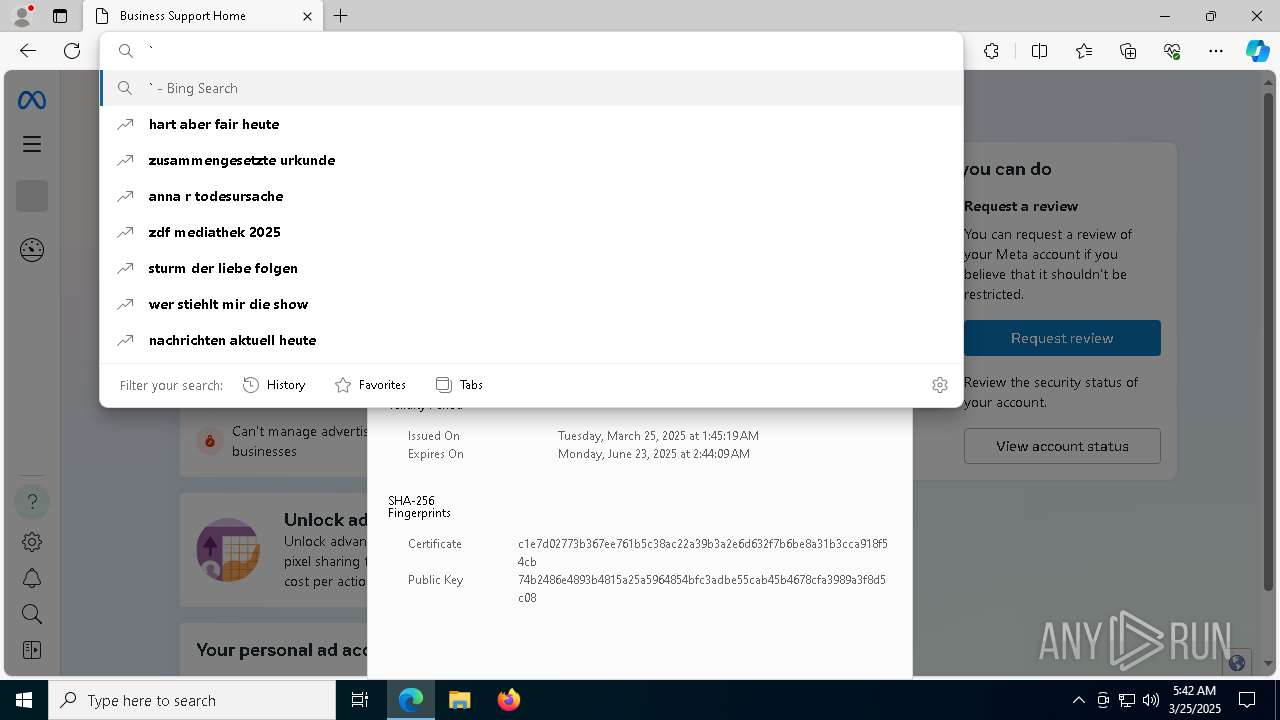Viewport: 1280px width, 720px height.
Task: Click inside the address bar field
Action: [531, 51]
